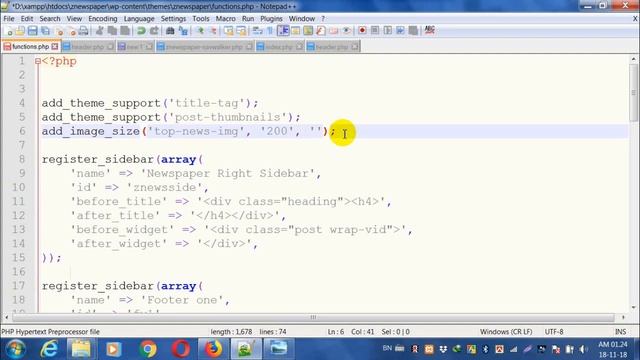Run macro multiple times icon
This screenshot has height=360, width=640.
400,31
